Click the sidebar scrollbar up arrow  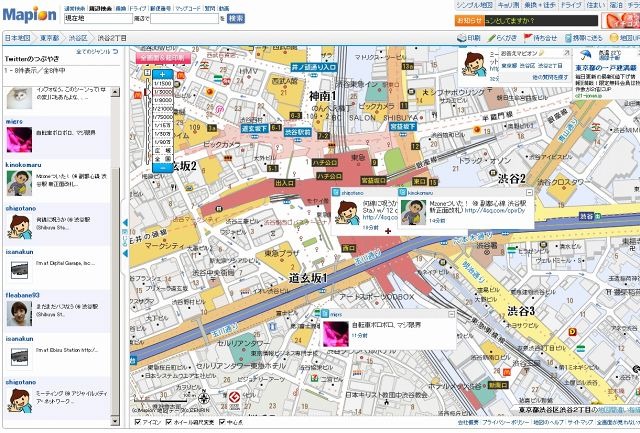[115, 92]
